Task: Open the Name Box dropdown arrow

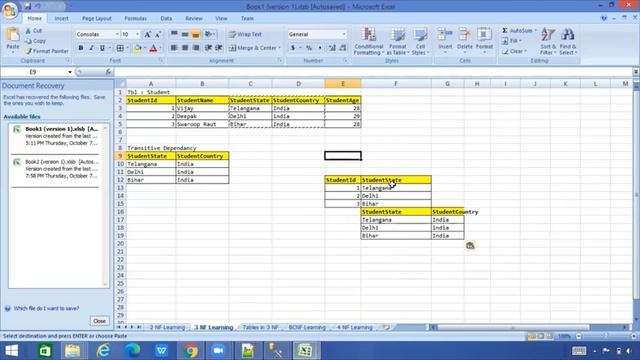Action: (x=70, y=72)
